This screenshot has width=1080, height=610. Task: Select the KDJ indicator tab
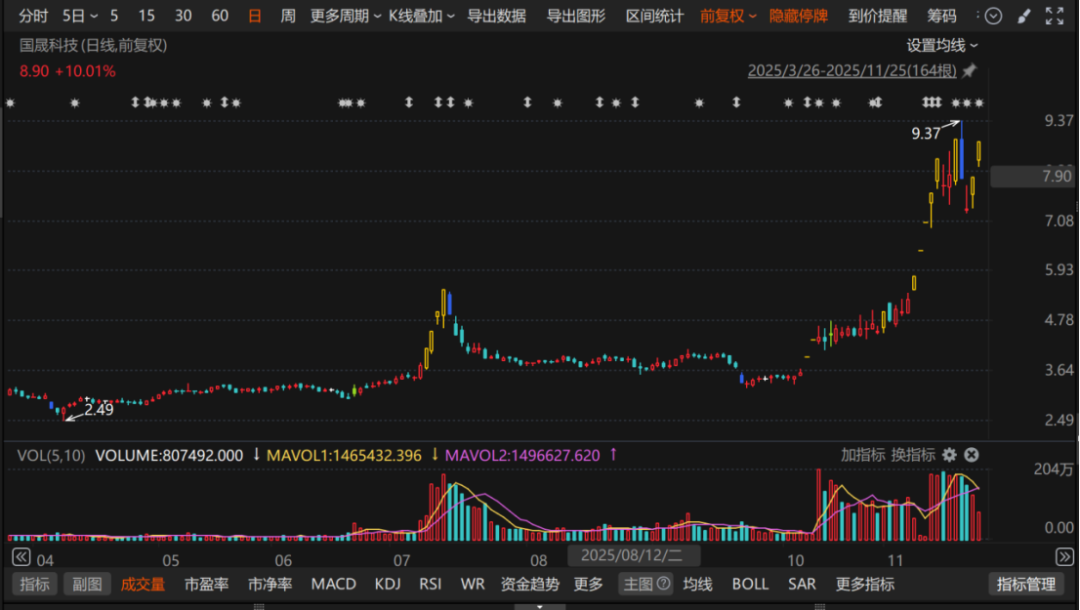pyautogui.click(x=387, y=584)
